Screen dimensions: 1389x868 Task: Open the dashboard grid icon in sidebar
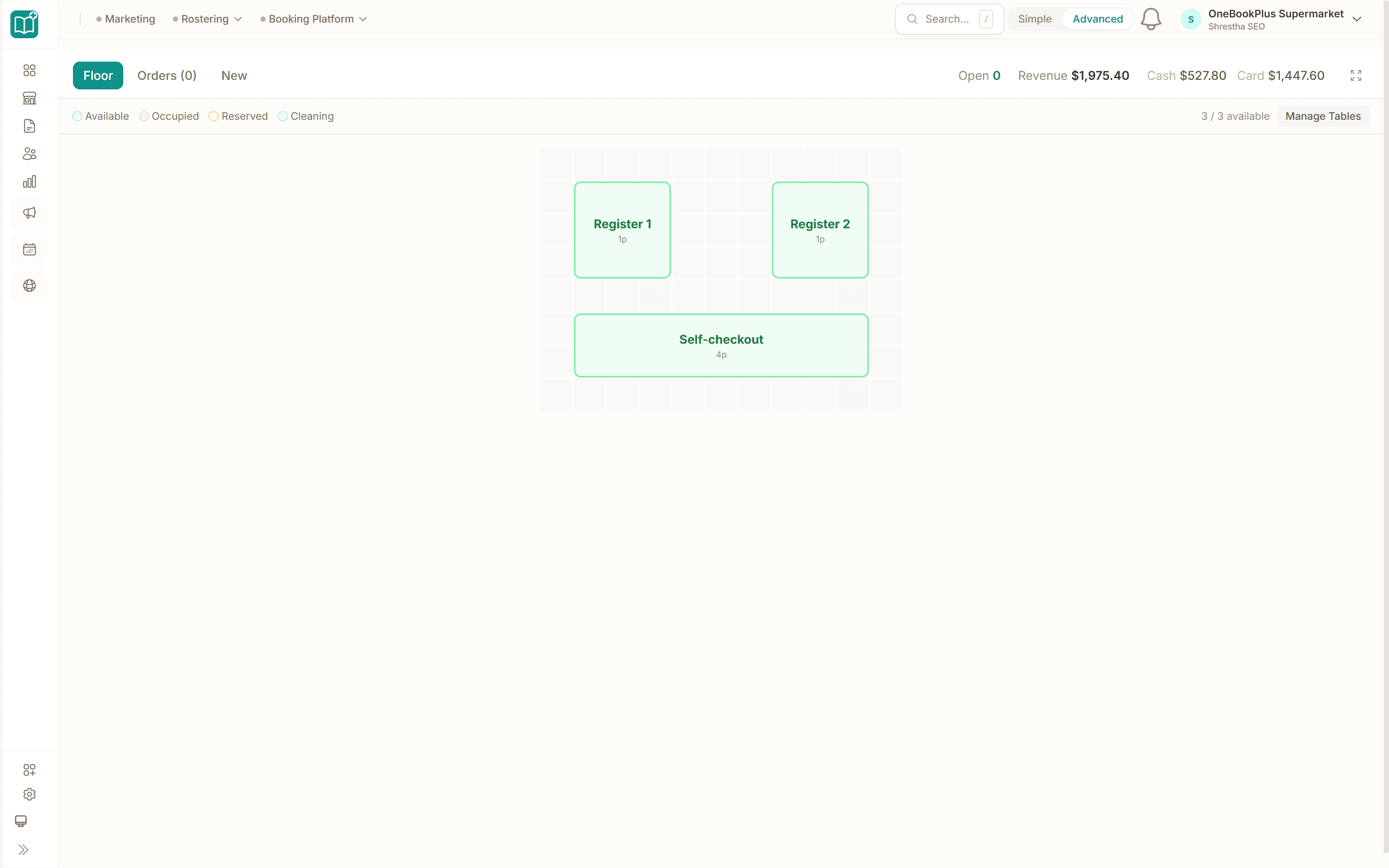[x=29, y=70]
